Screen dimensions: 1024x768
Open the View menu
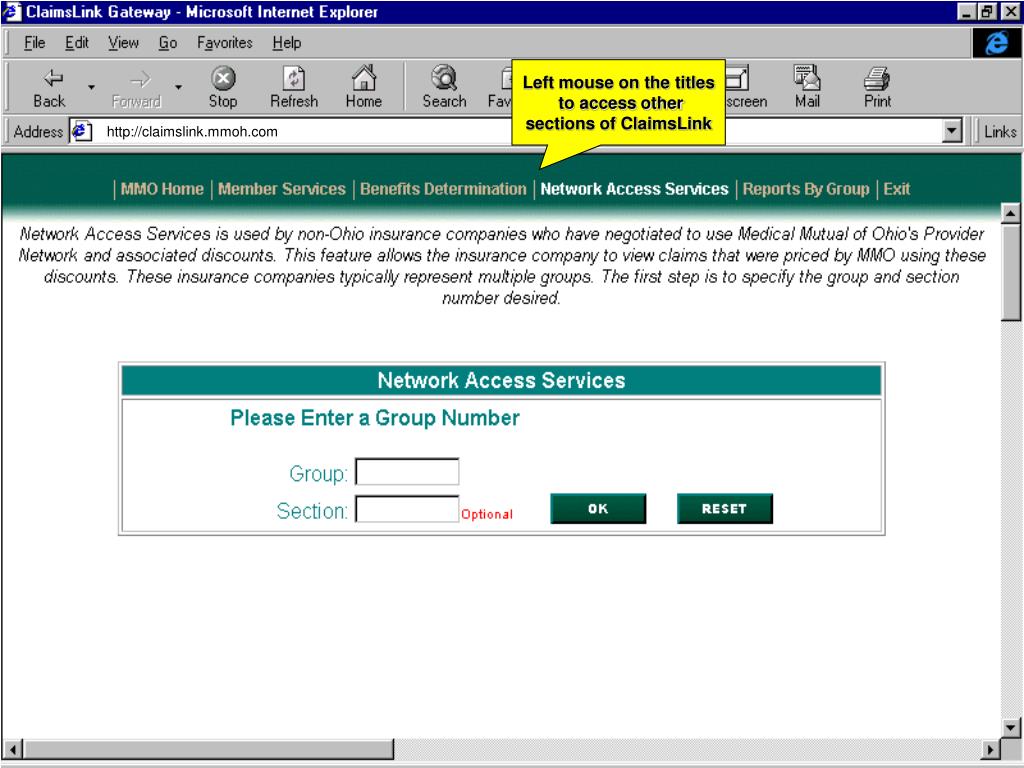(x=123, y=43)
